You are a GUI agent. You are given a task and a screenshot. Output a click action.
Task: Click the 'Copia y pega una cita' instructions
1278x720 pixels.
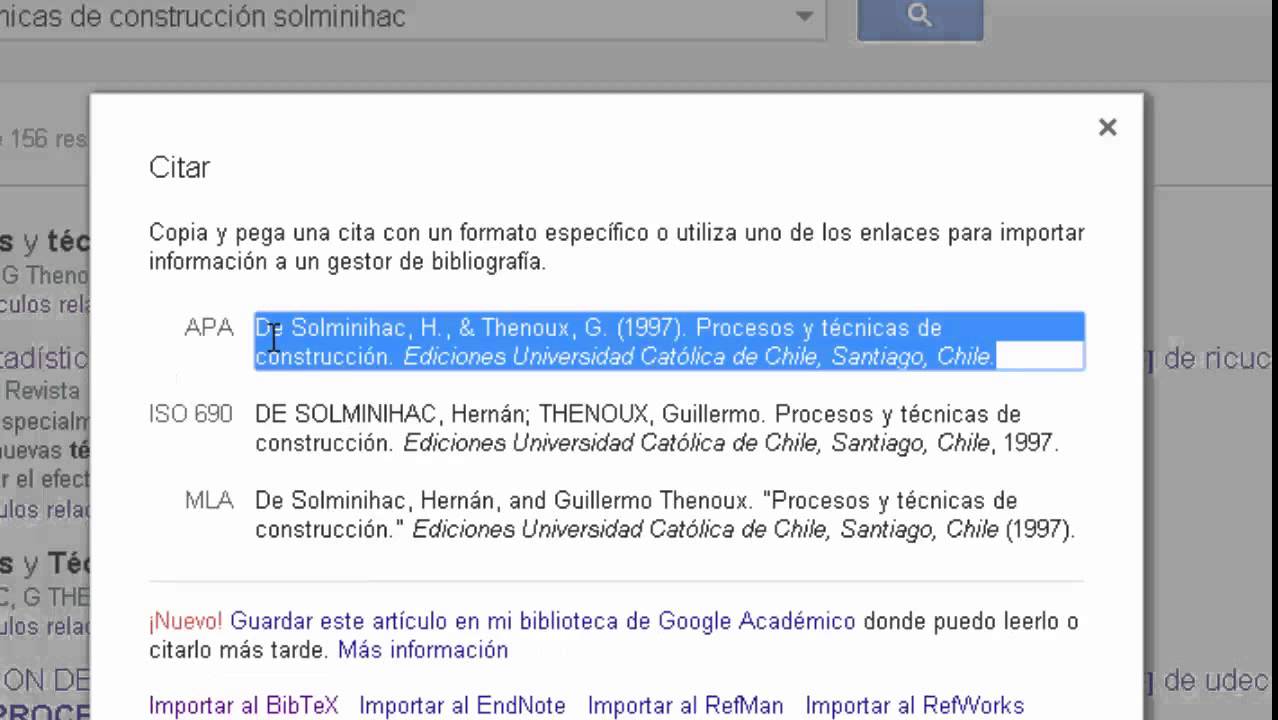click(616, 247)
